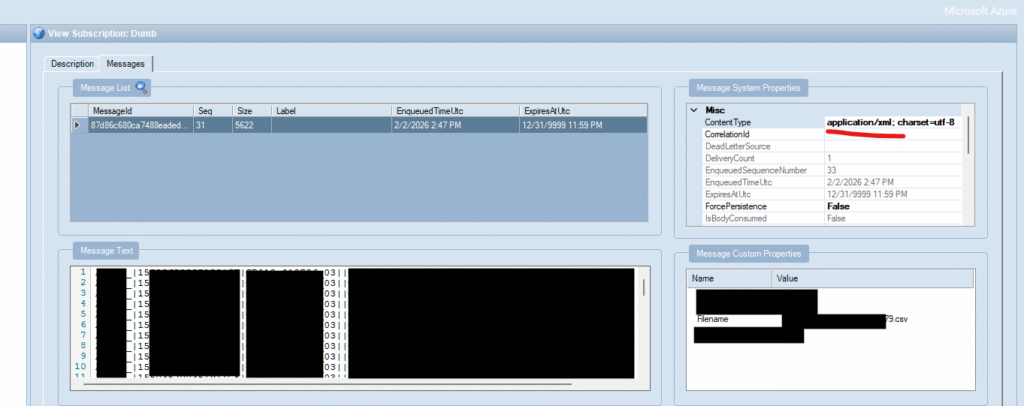This screenshot has height=406, width=1024.
Task: Click the ExpiresAtUtc column header
Action: pos(580,110)
